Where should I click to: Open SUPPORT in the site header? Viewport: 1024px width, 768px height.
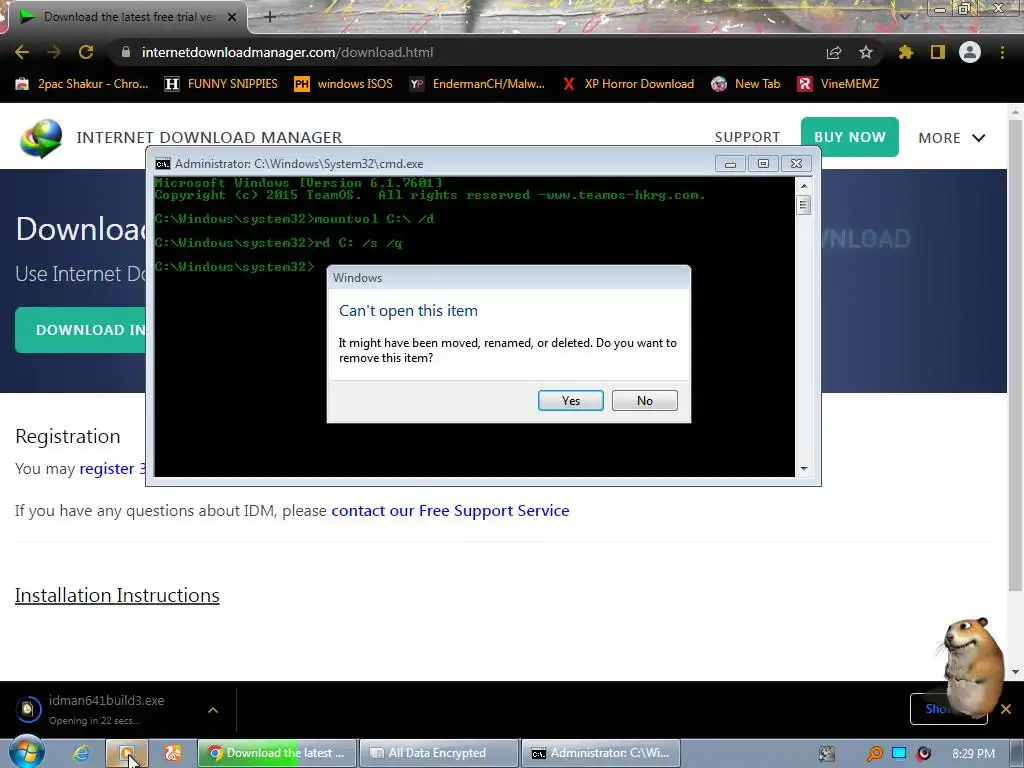(x=747, y=137)
